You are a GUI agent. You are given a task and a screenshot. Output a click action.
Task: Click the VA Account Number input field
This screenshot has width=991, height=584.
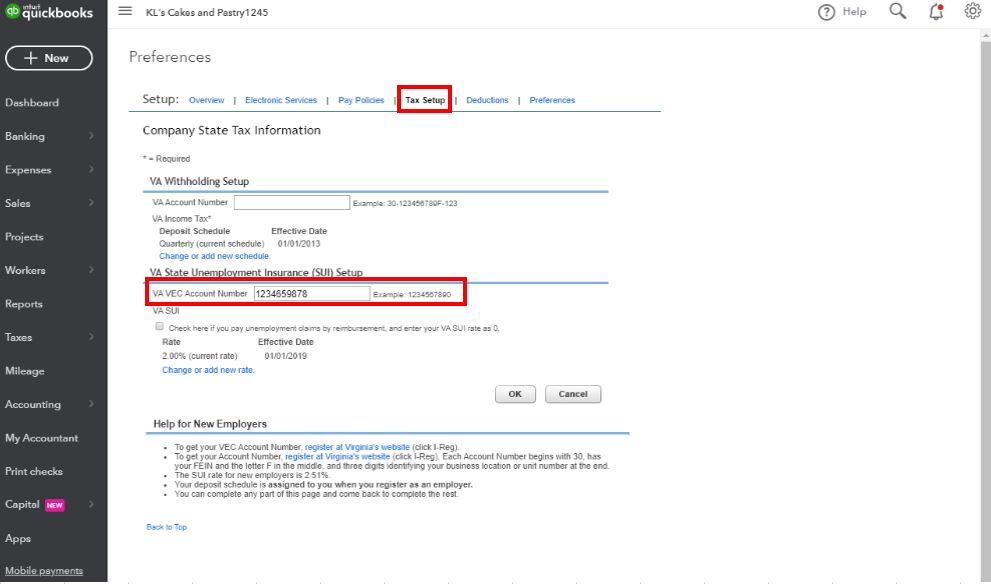pos(291,202)
